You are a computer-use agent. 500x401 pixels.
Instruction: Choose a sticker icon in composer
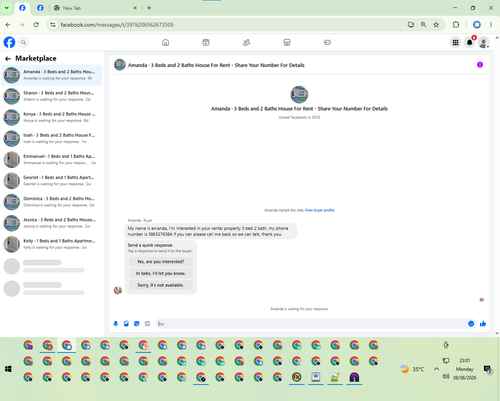(137, 324)
